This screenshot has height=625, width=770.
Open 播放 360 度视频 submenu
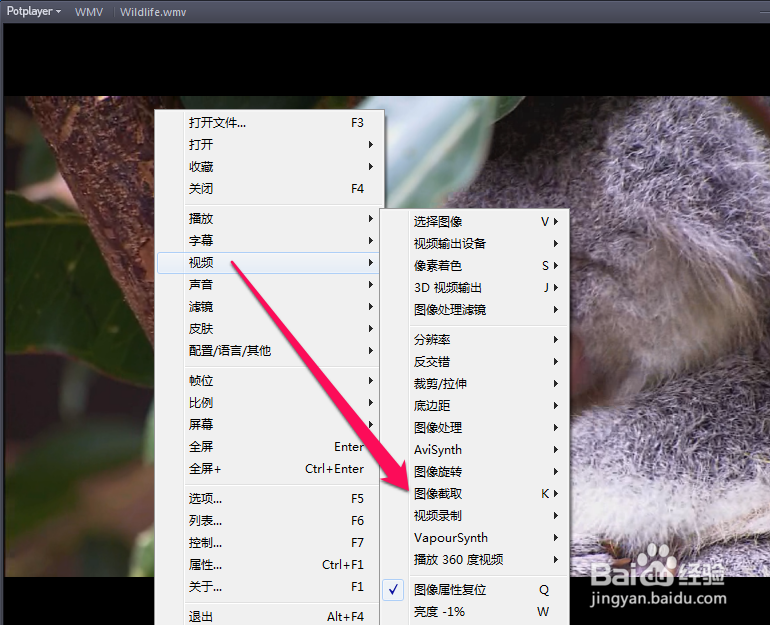pos(475,560)
